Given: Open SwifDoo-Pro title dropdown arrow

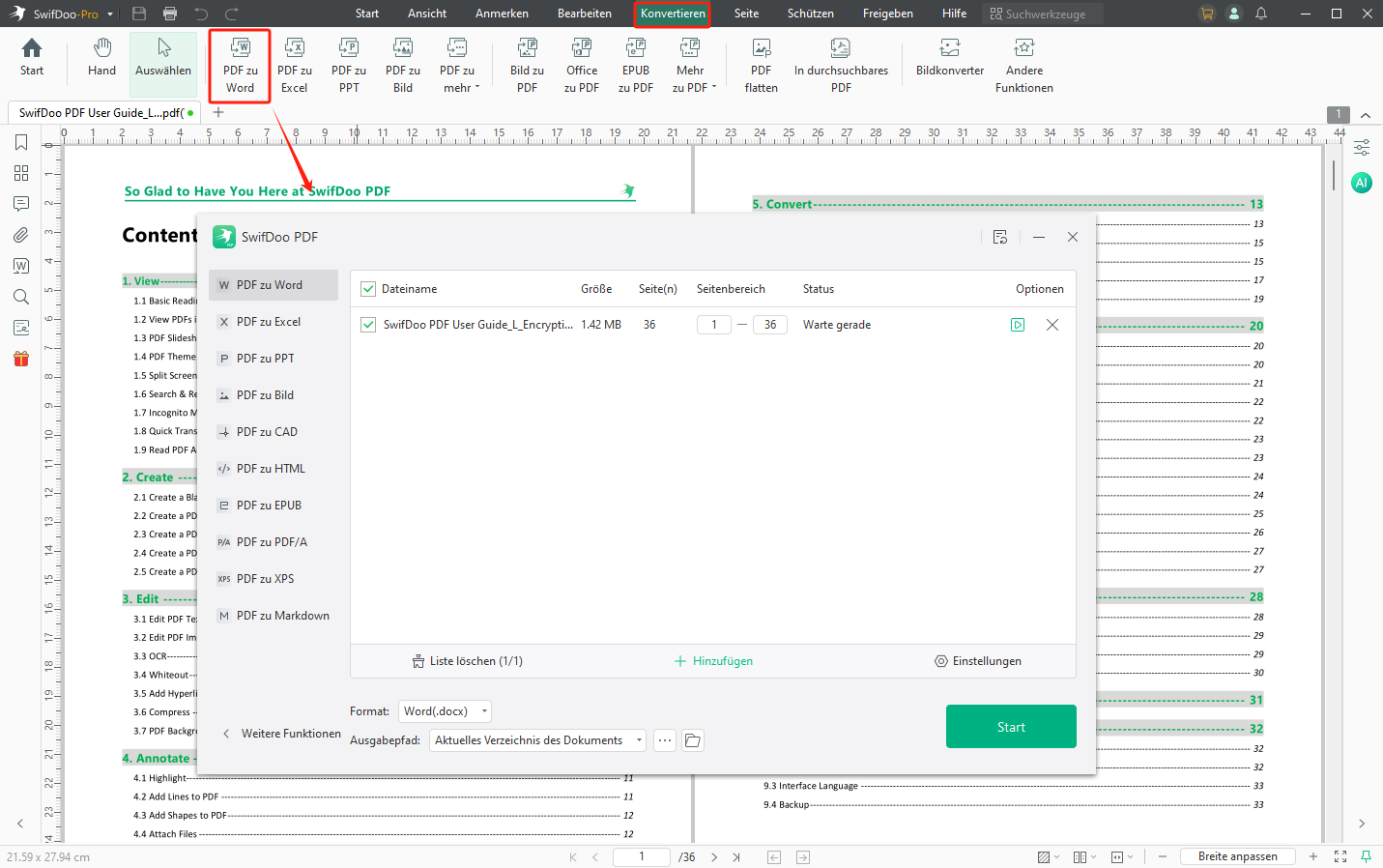Looking at the screenshot, I should click(110, 14).
